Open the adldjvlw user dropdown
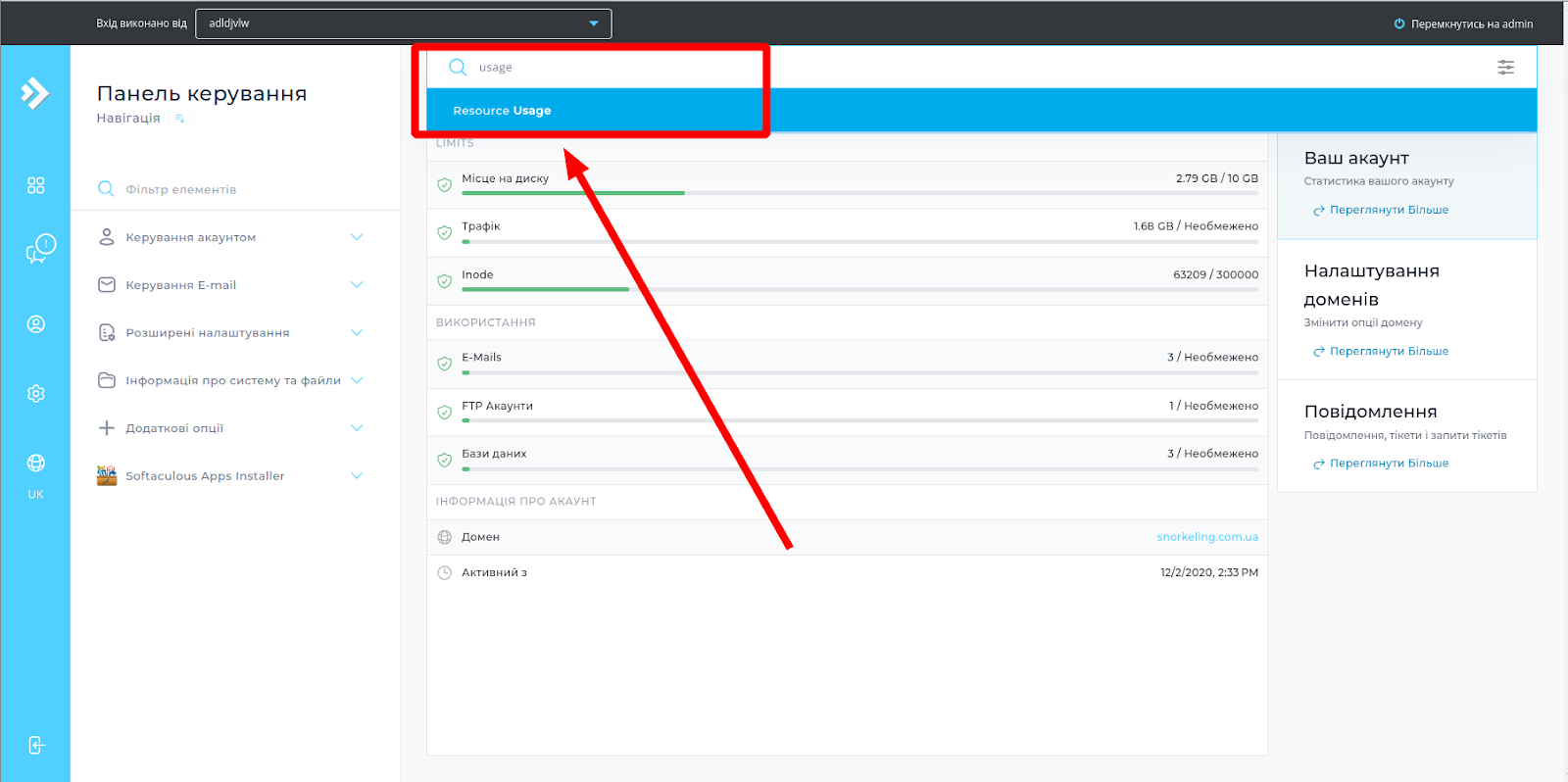The width and height of the screenshot is (1568, 782). pyautogui.click(x=404, y=24)
